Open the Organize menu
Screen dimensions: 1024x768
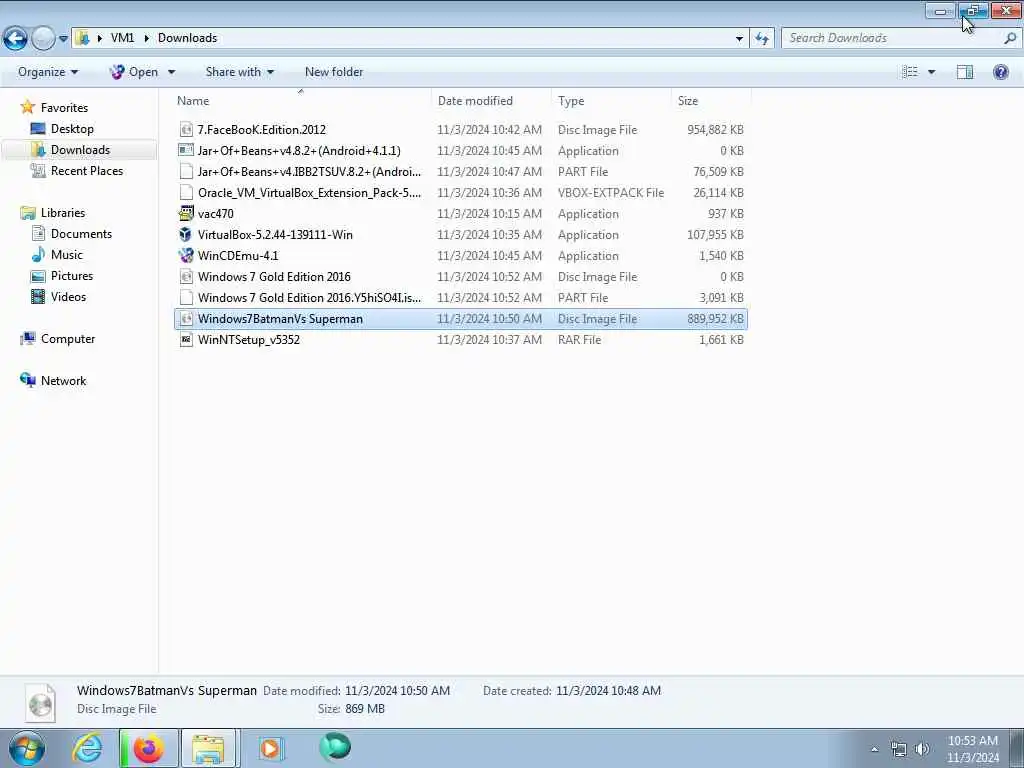(48, 72)
